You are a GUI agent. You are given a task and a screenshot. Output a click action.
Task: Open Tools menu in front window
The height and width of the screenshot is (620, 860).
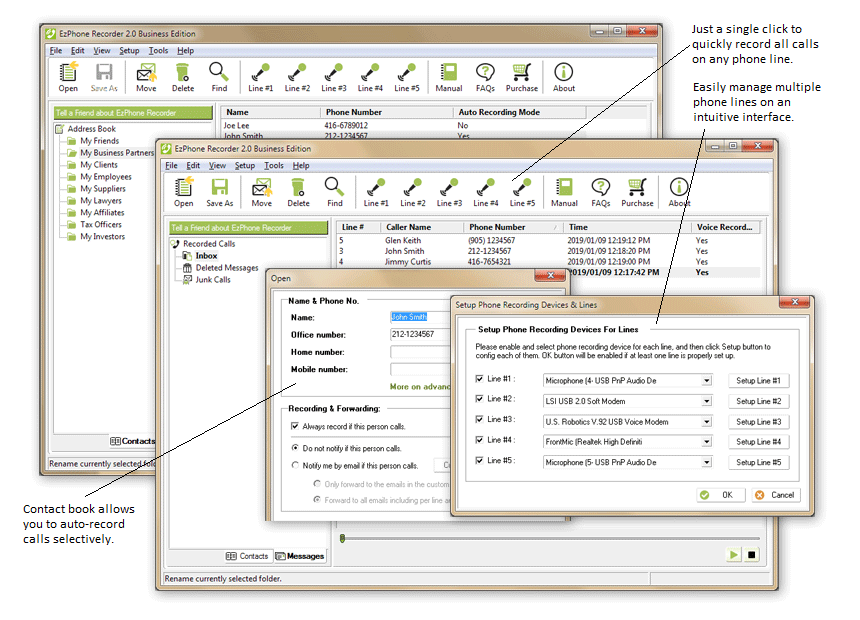pyautogui.click(x=274, y=166)
